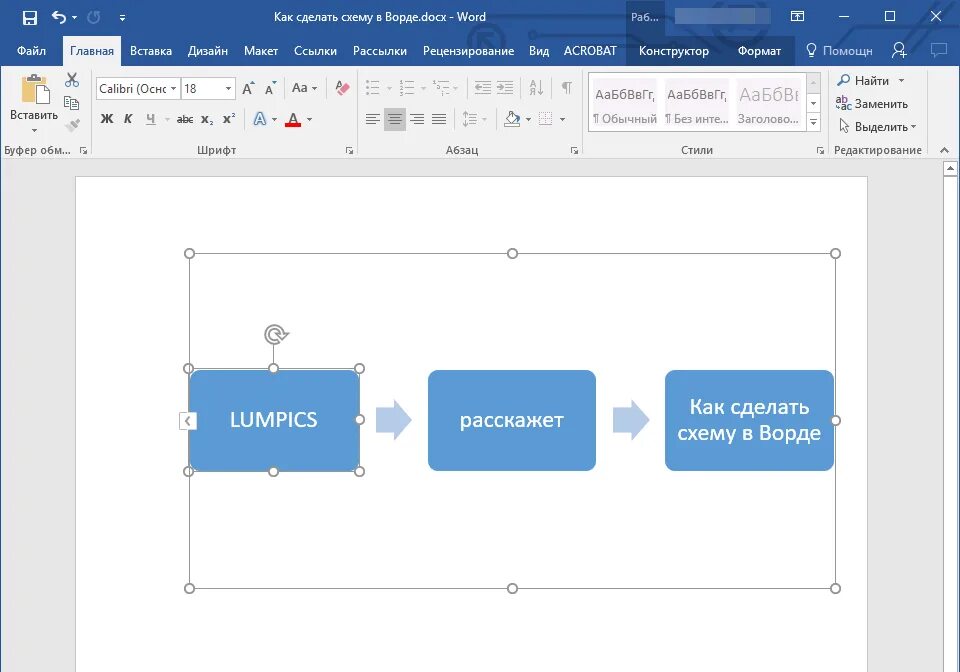Show paragraph marks with the pilcrow

567,88
